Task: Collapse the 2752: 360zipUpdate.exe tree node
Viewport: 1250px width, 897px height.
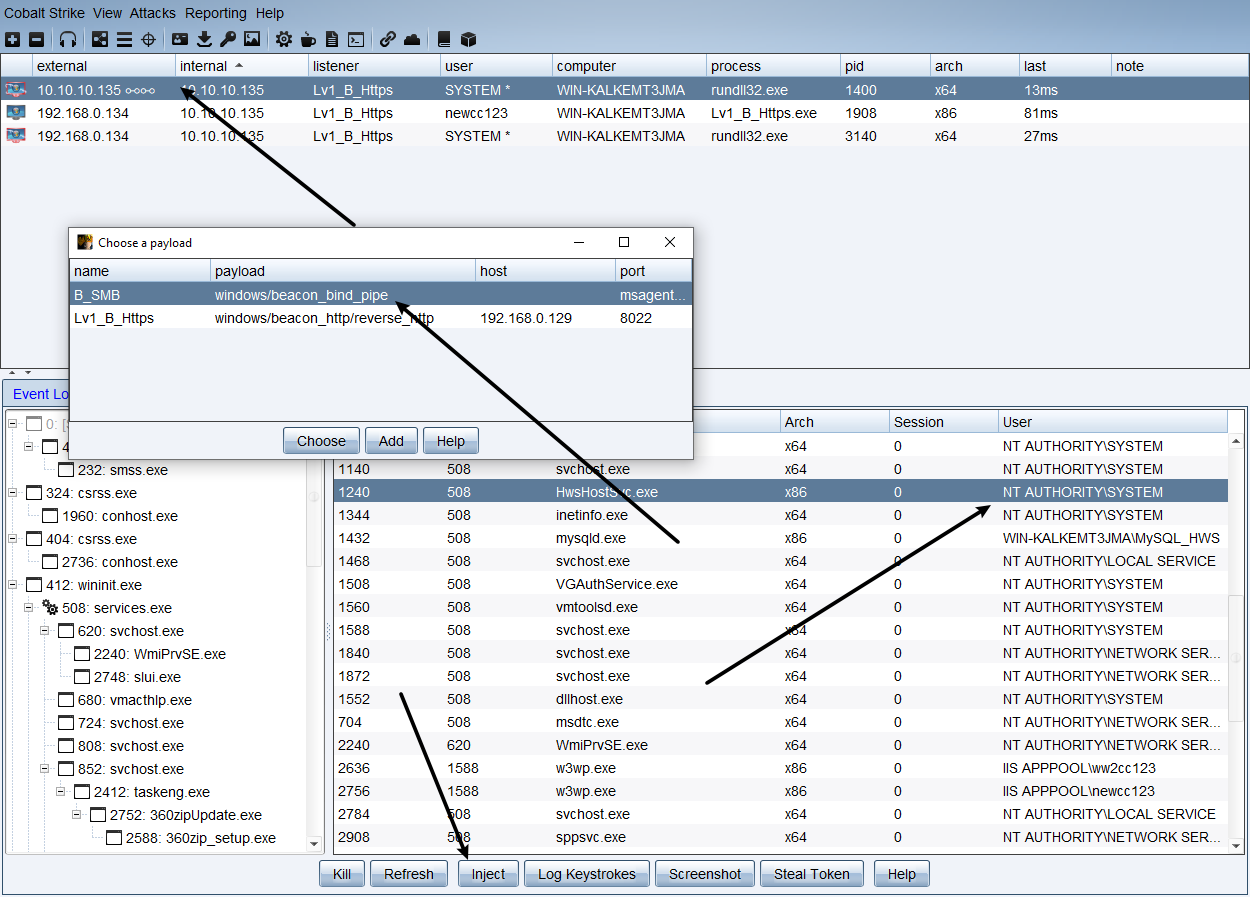Action: (x=77, y=815)
